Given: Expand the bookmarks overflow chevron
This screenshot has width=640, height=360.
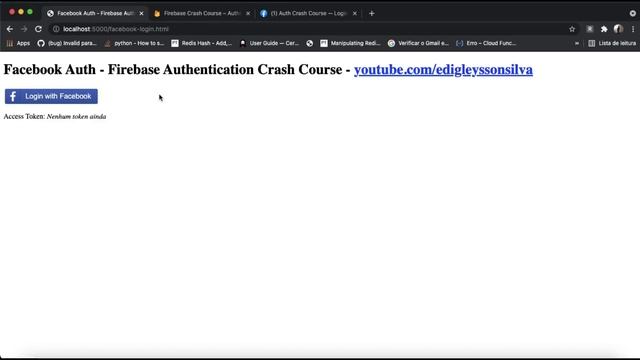Looking at the screenshot, I should (576, 43).
